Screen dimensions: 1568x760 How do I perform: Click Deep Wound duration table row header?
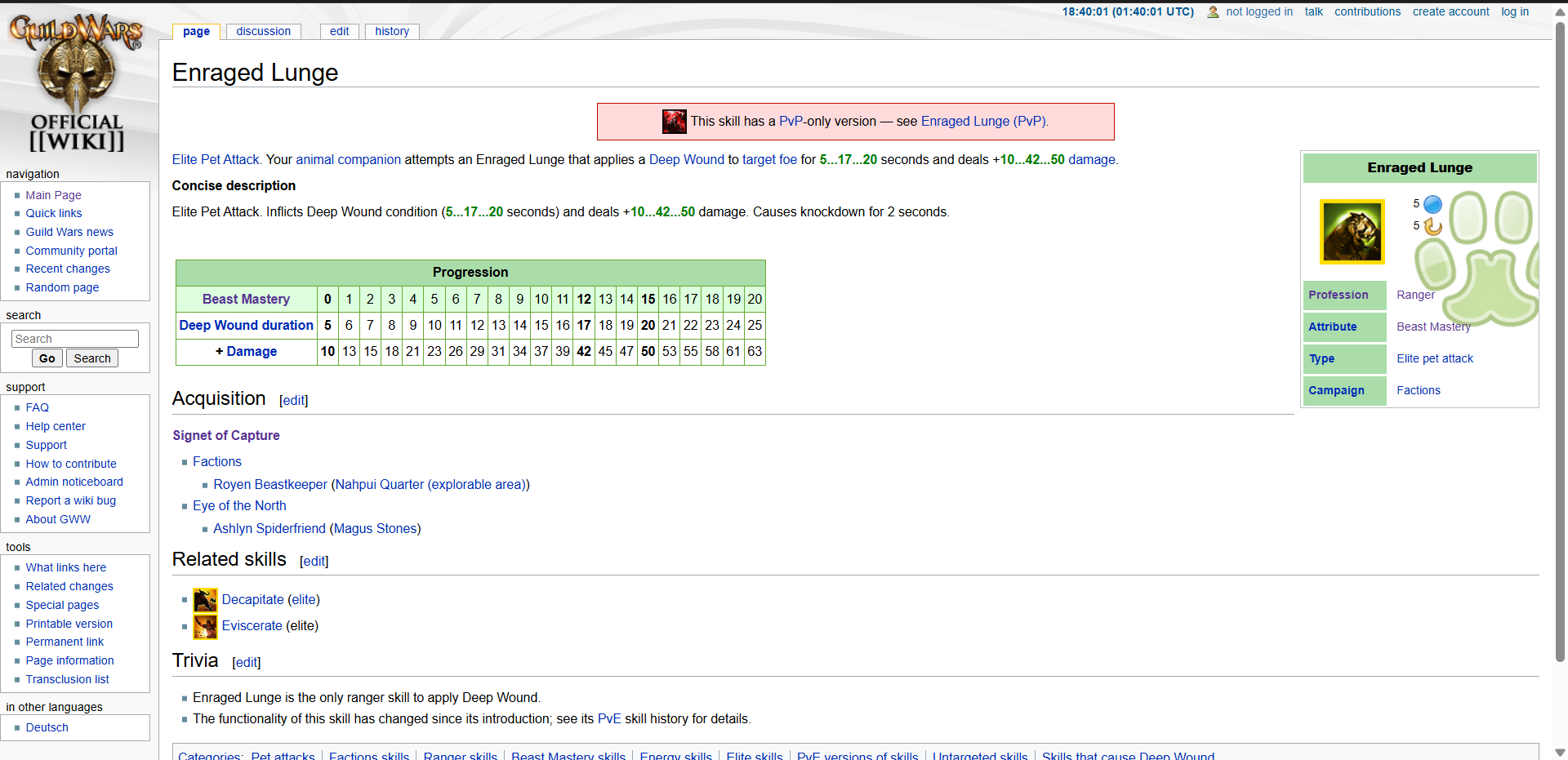pos(247,326)
